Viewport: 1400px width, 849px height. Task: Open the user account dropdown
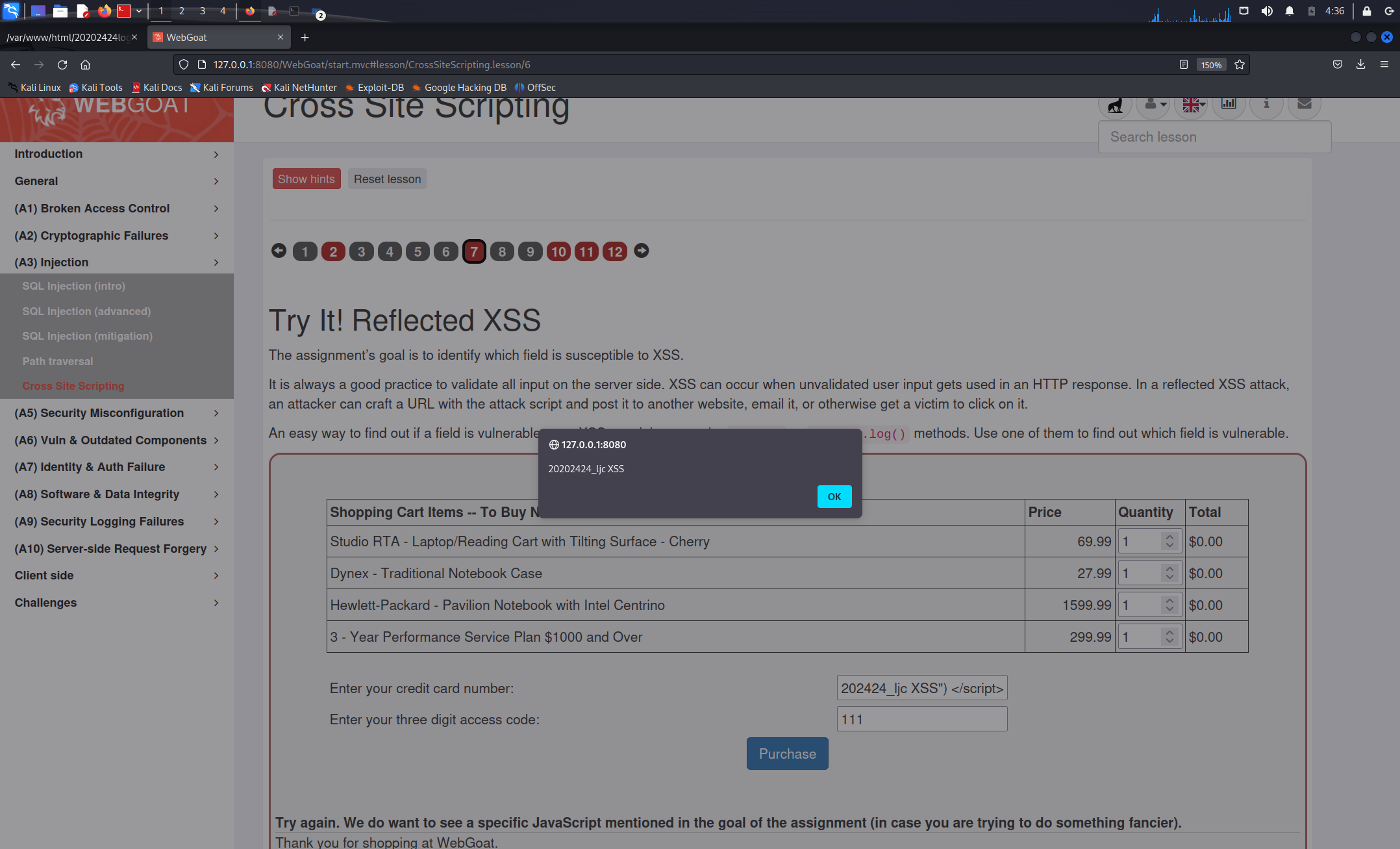point(1153,105)
